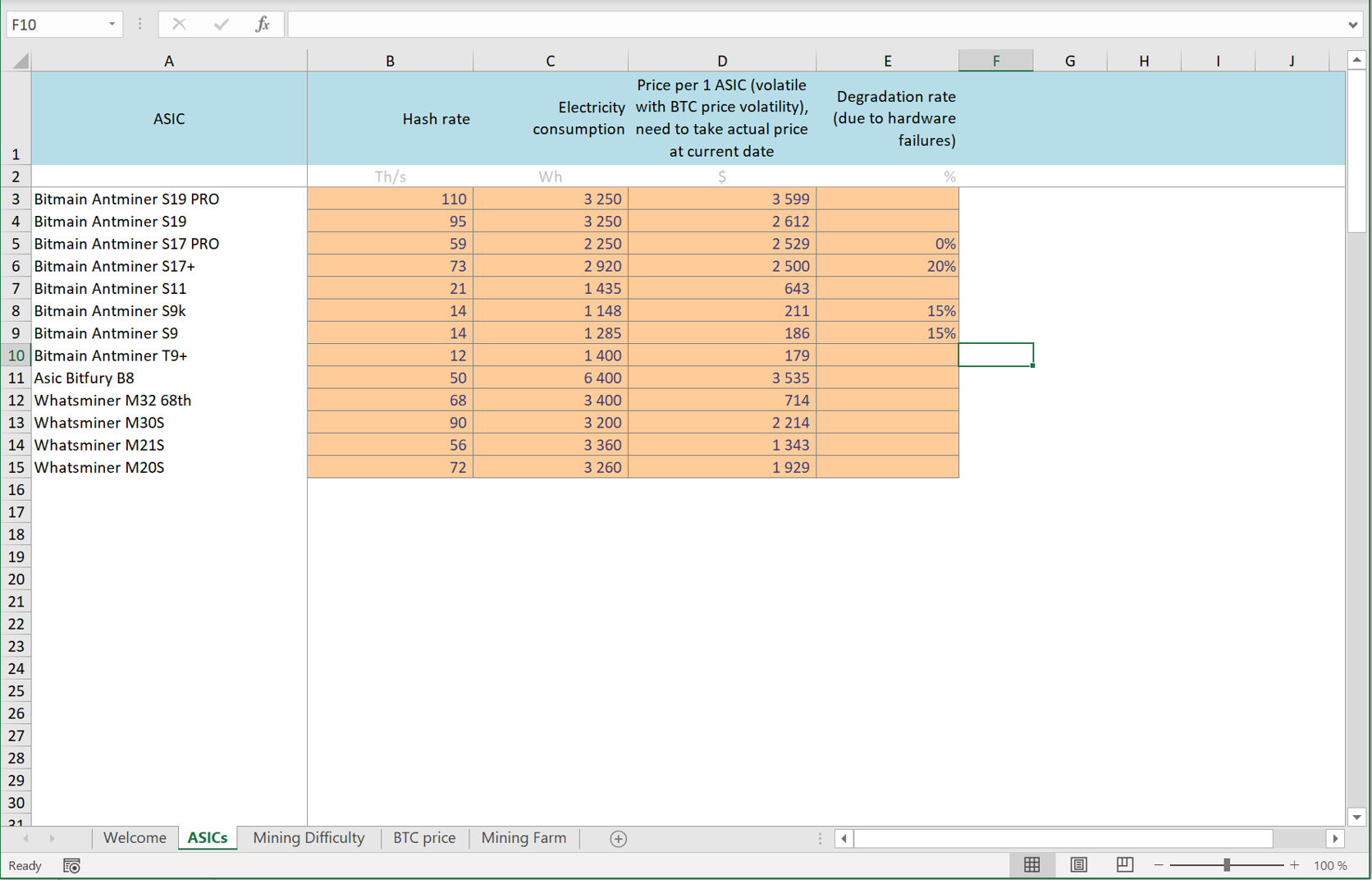Select column D header
This screenshot has height=880, width=1372.
722,61
